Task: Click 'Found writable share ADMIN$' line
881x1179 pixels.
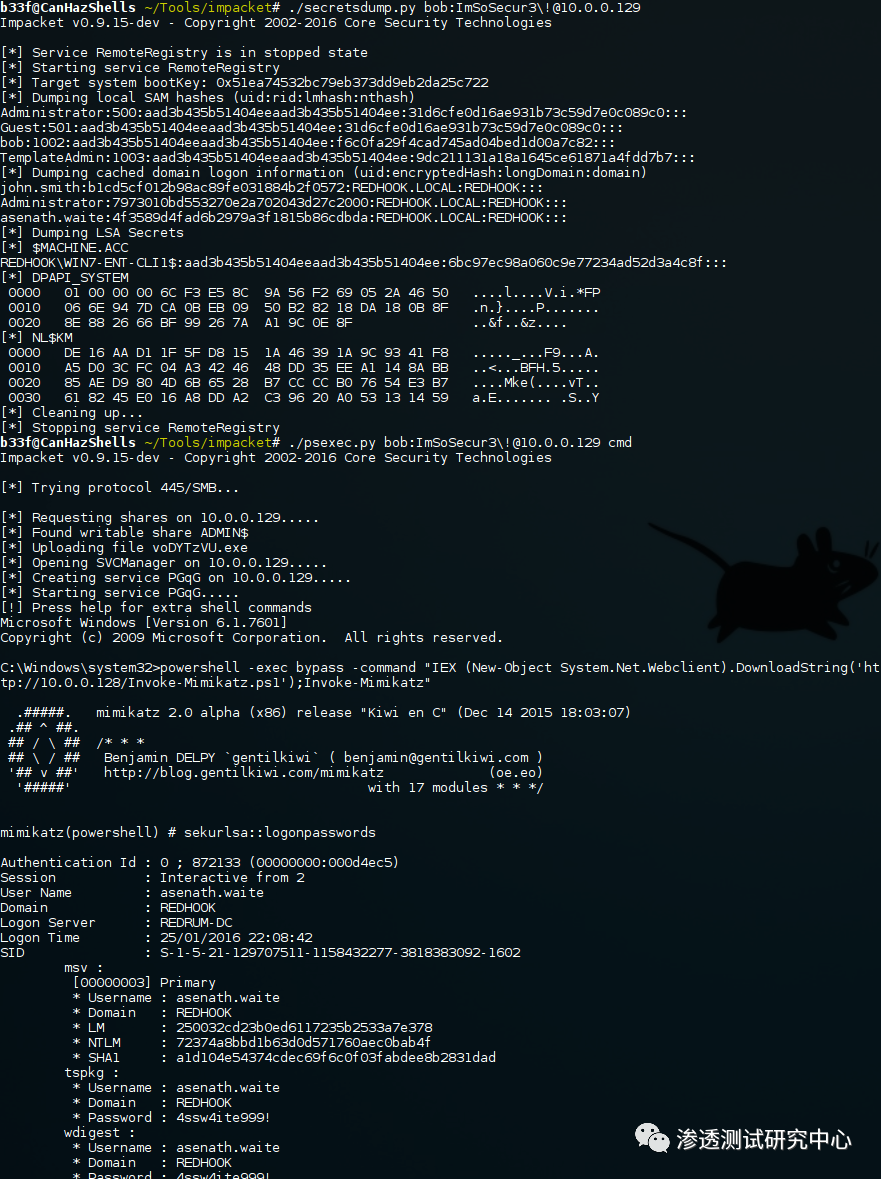Action: point(124,533)
